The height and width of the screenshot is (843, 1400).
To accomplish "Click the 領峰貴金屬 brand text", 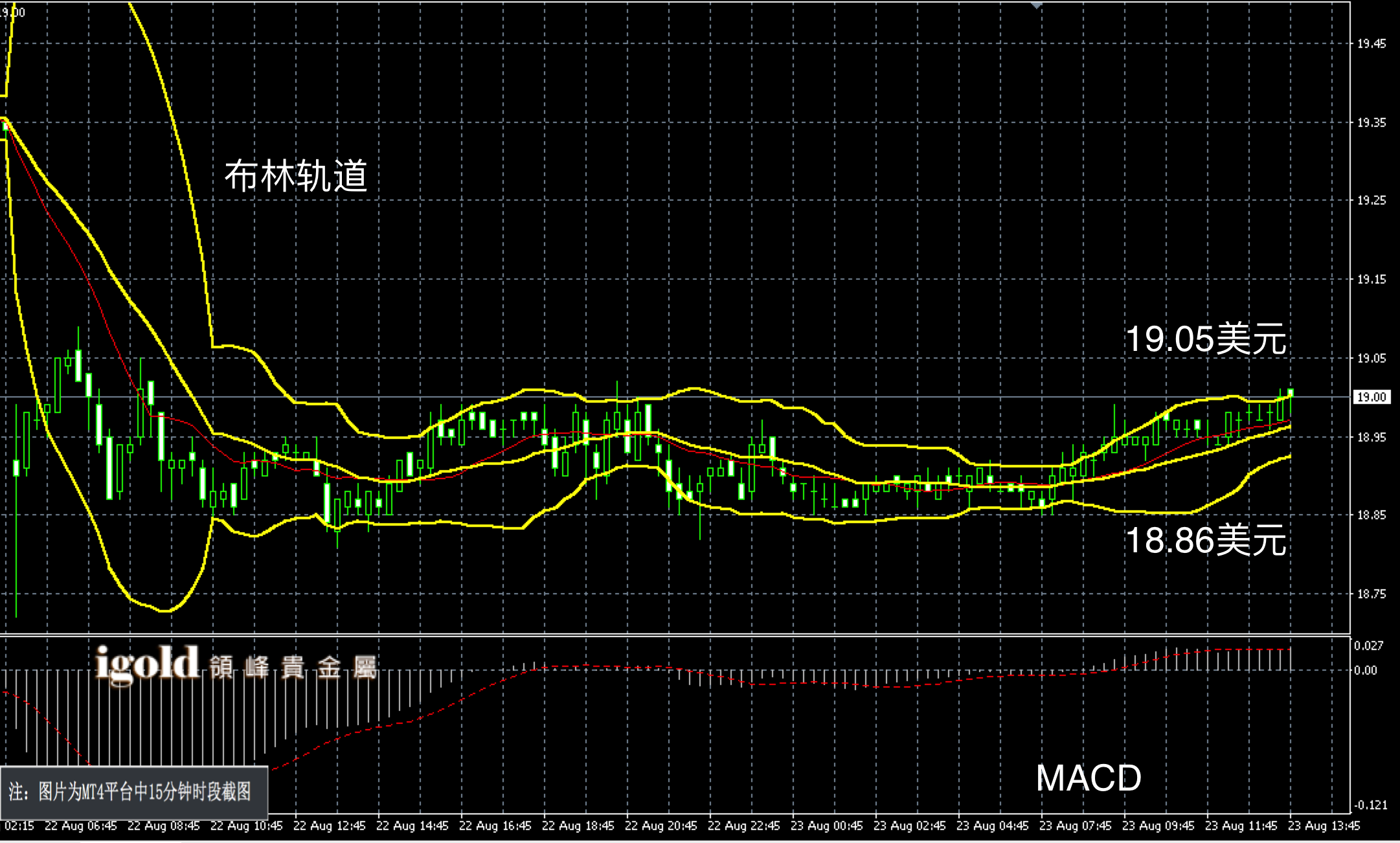I will tap(293, 667).
